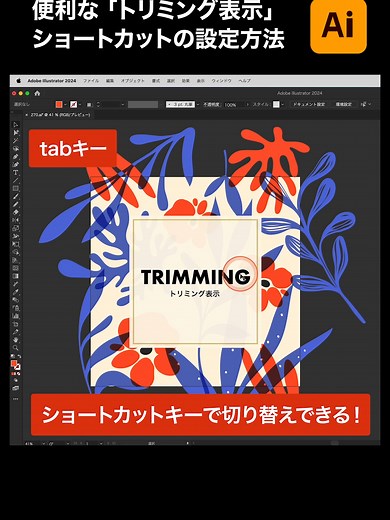Viewport: 390px width, 520px height.
Task: Click the graphic style swatch
Action: coord(276,105)
